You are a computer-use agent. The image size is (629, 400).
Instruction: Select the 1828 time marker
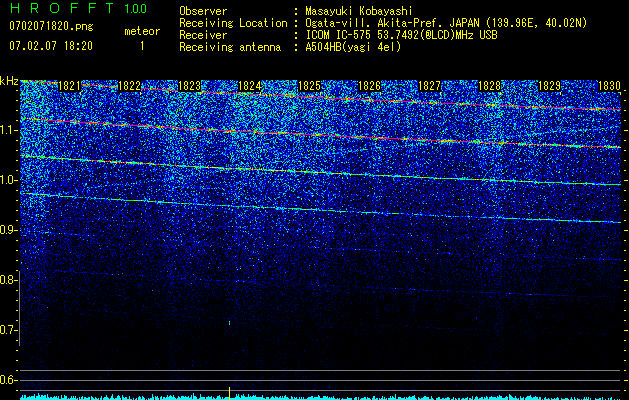click(489, 86)
